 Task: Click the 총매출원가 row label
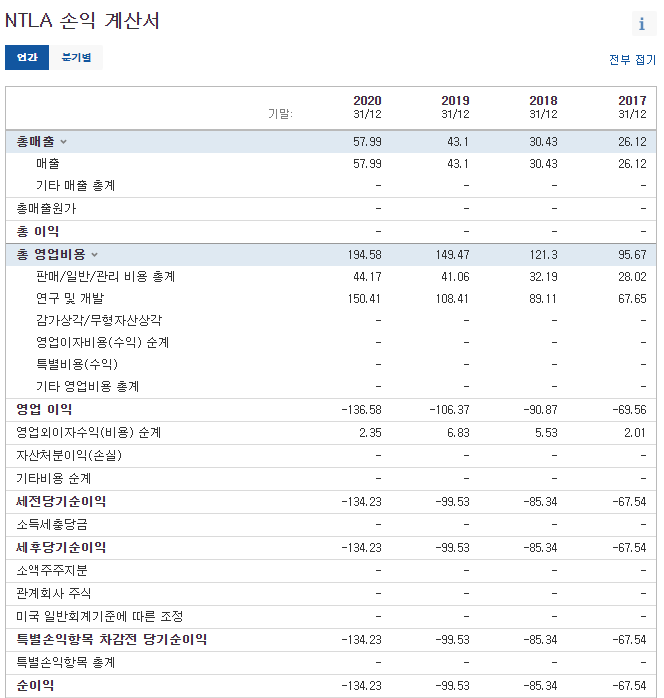(x=46, y=208)
